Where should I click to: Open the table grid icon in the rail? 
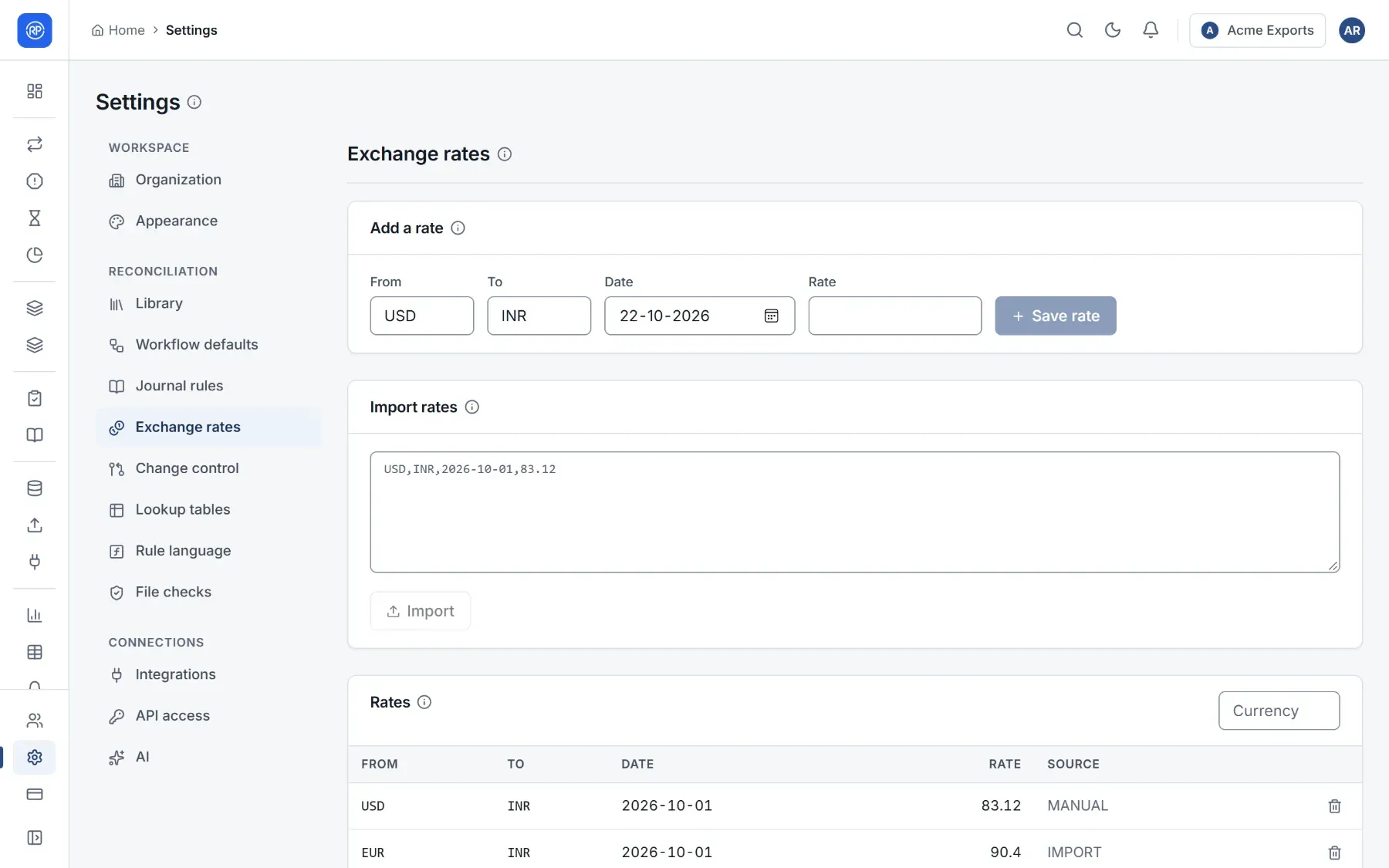pyautogui.click(x=35, y=653)
